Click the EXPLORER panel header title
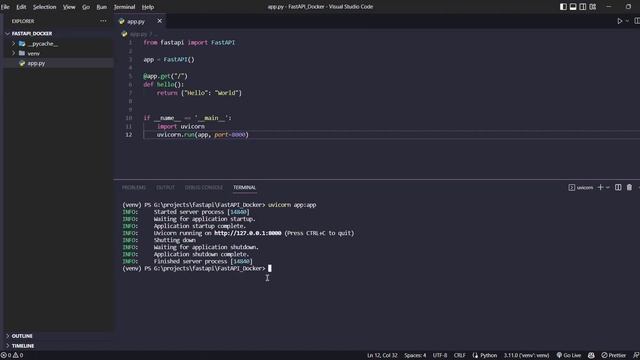Screen dimensions: 640x360 (23, 21)
